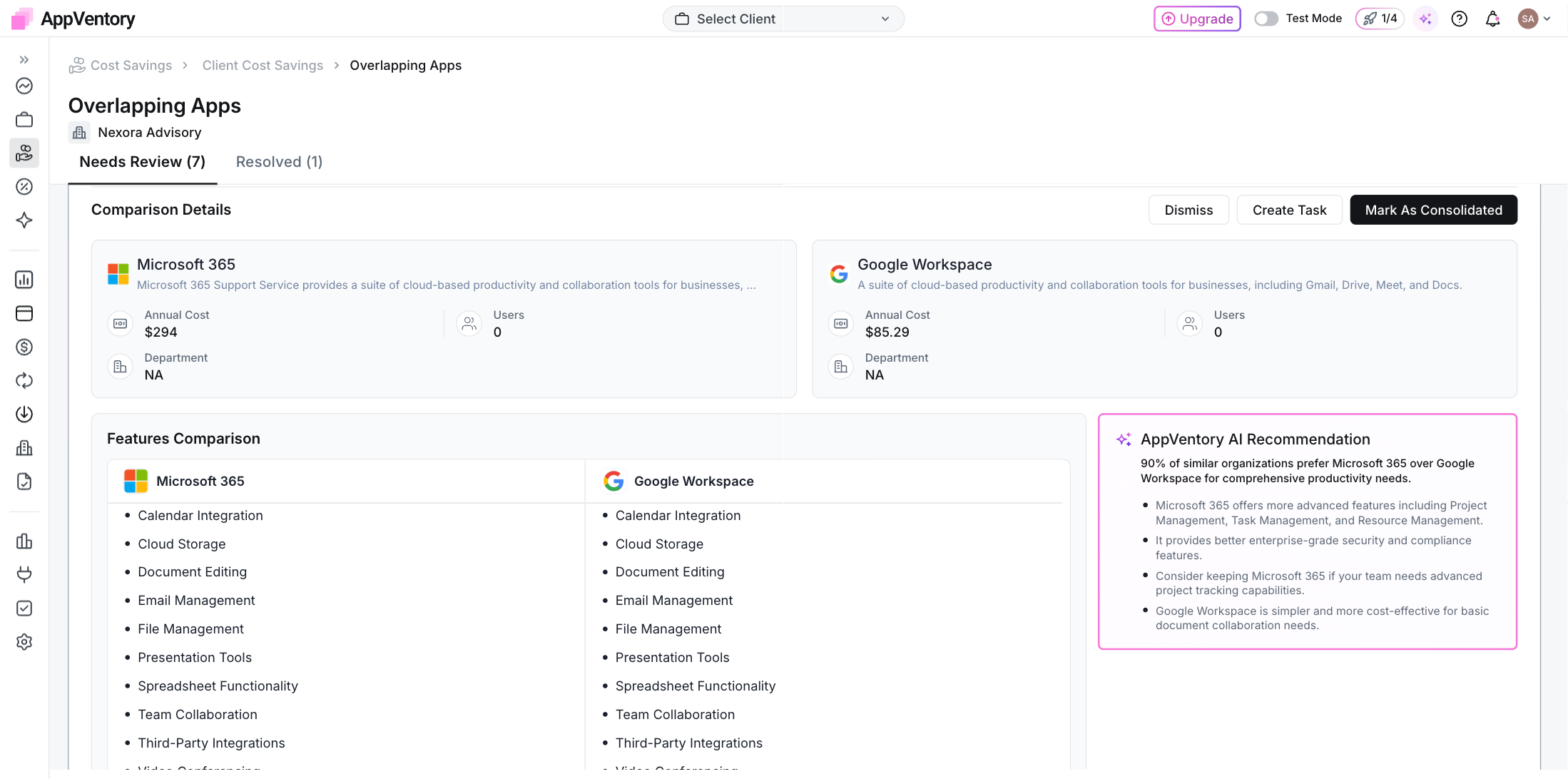Click Google logo in Comparison Details card
1568x779 pixels.
coord(839,274)
